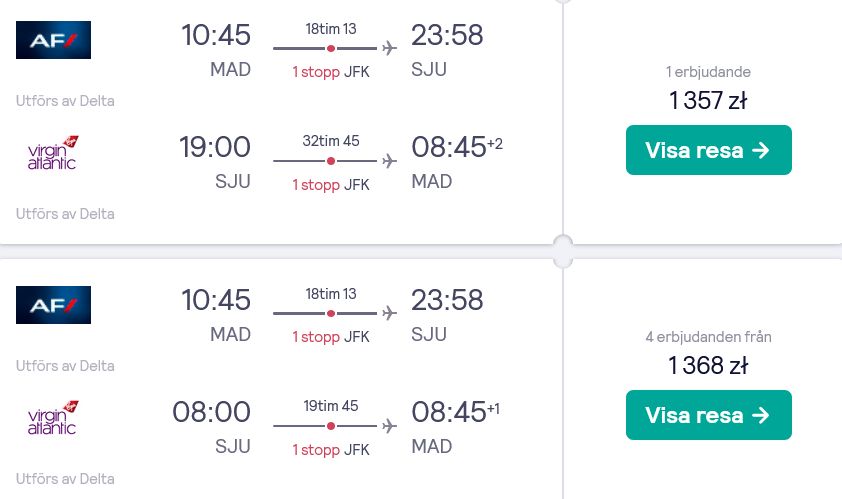Select the 1 368 zł price text
842x499 pixels.
tap(708, 366)
